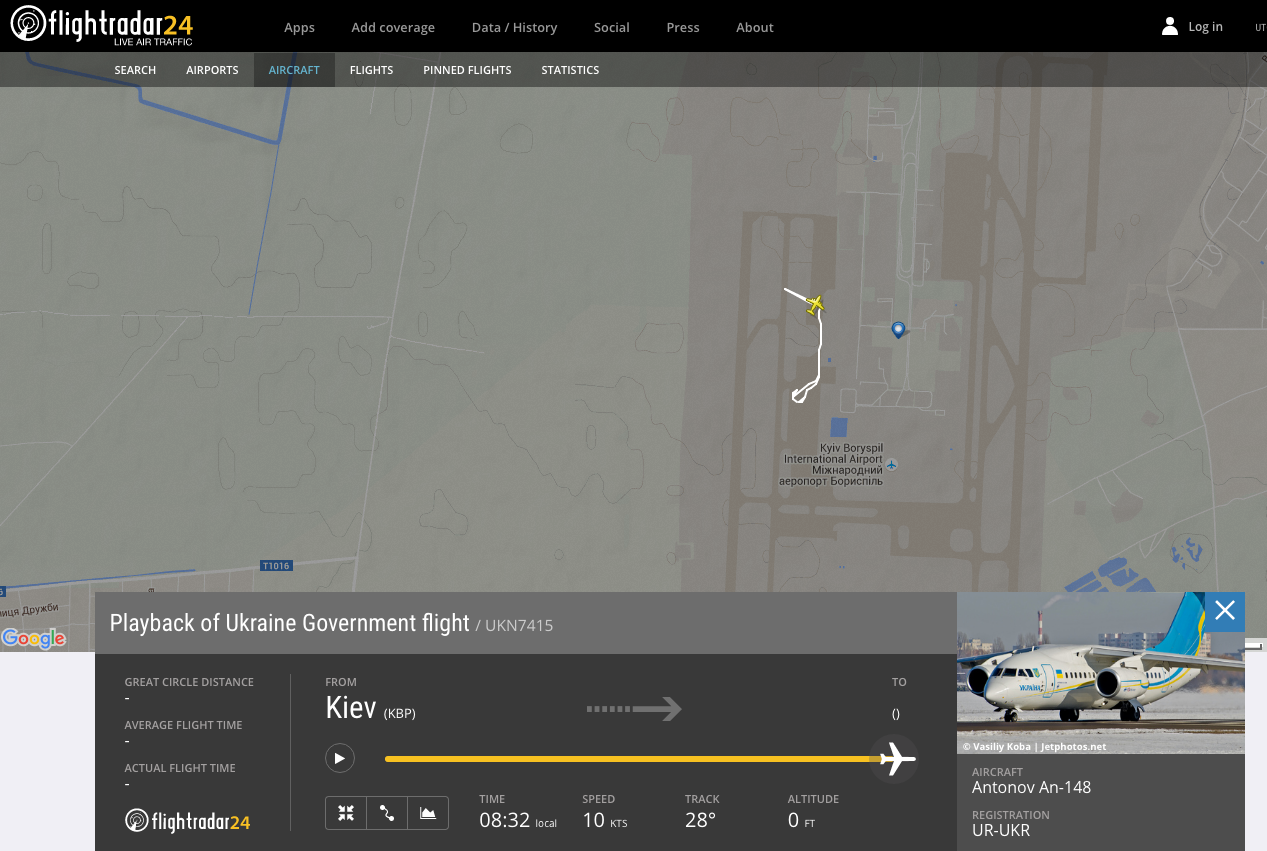Click the Flightradar24 logo in header
This screenshot has height=851, width=1267.
102,26
